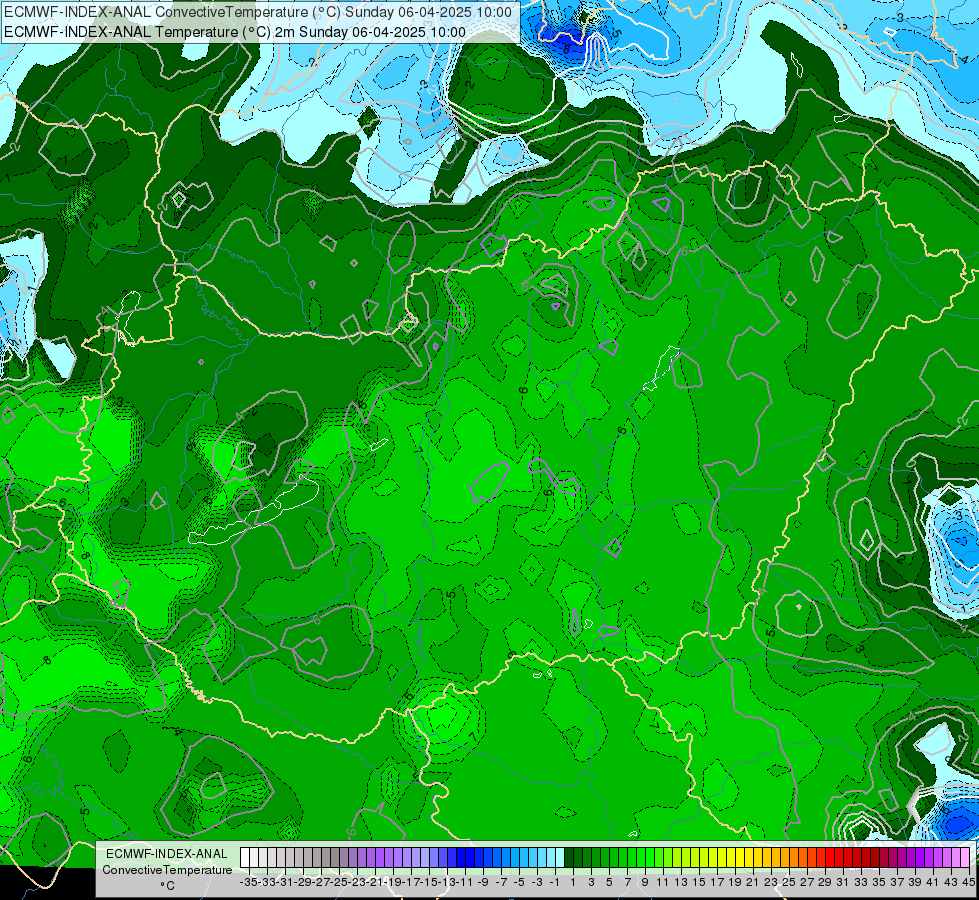Viewport: 979px width, 900px height.
Task: Pick the light cyan swatch above -1
Action: (x=550, y=858)
